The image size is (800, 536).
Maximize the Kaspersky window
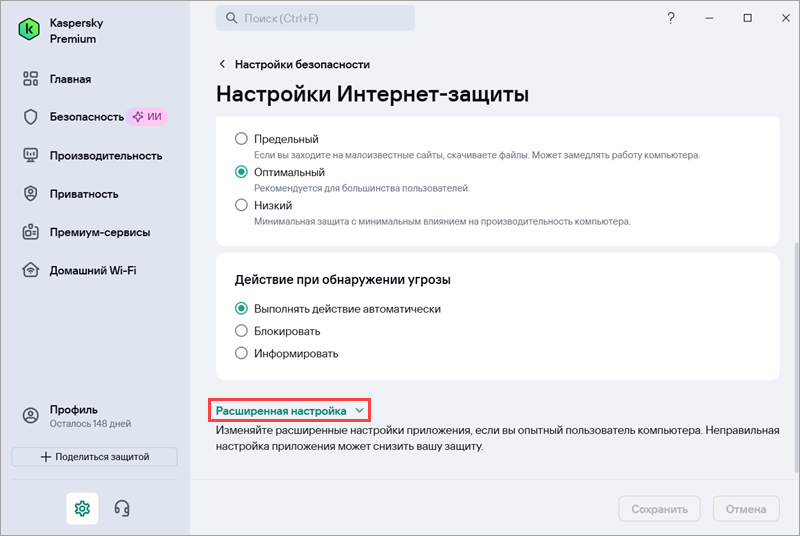coord(747,18)
